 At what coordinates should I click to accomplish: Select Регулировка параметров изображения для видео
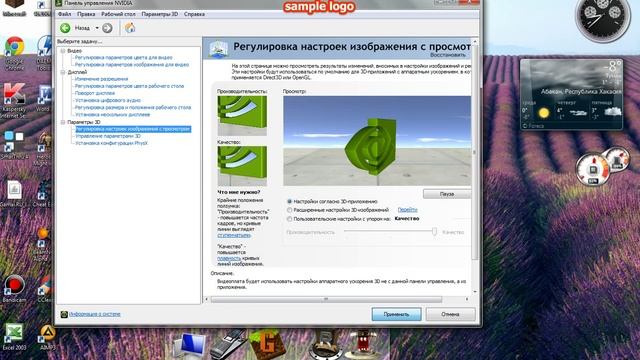[x=132, y=64]
